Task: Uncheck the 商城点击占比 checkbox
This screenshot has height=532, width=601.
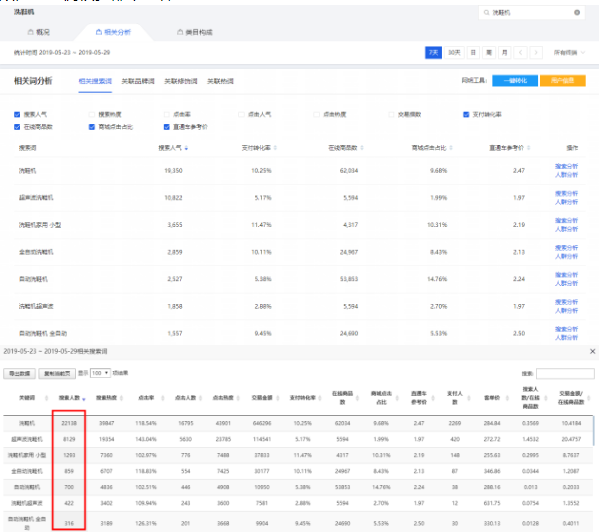Action: pyautogui.click(x=92, y=127)
